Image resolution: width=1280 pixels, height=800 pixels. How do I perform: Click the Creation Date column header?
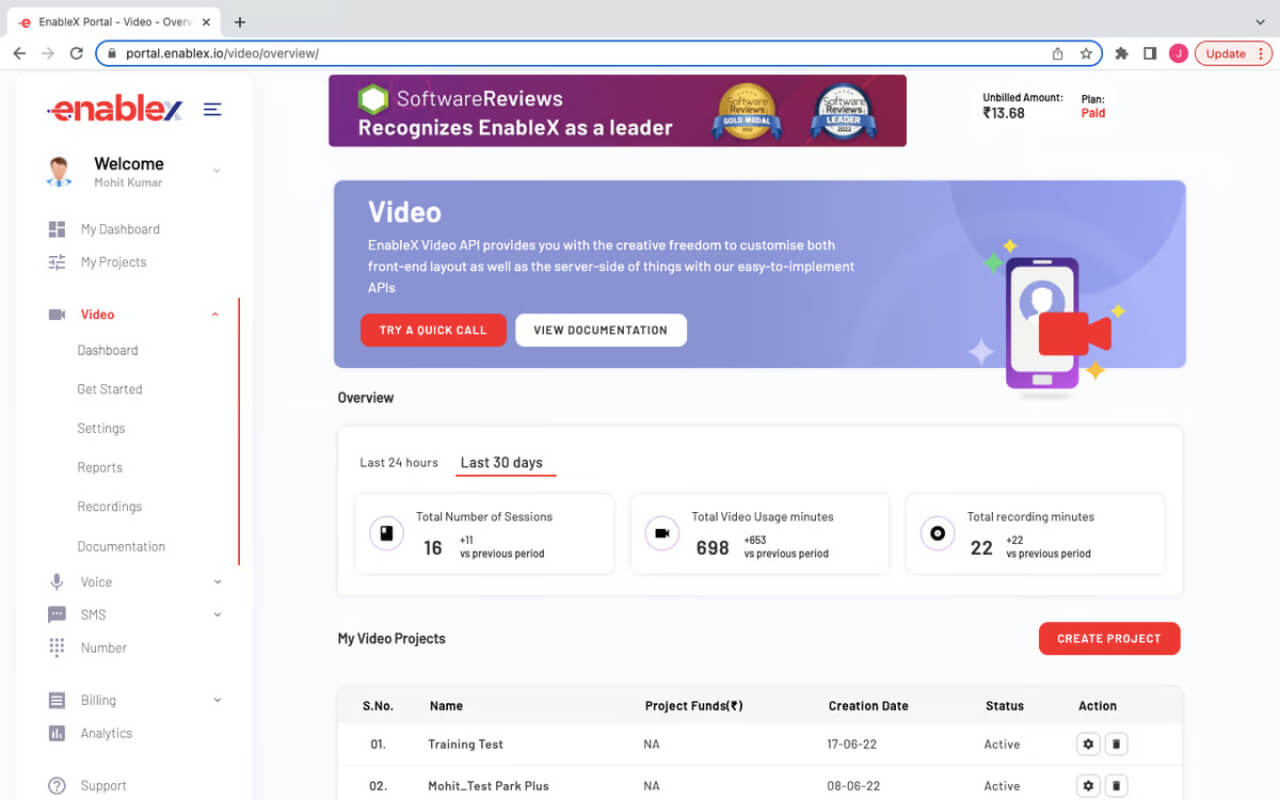868,706
